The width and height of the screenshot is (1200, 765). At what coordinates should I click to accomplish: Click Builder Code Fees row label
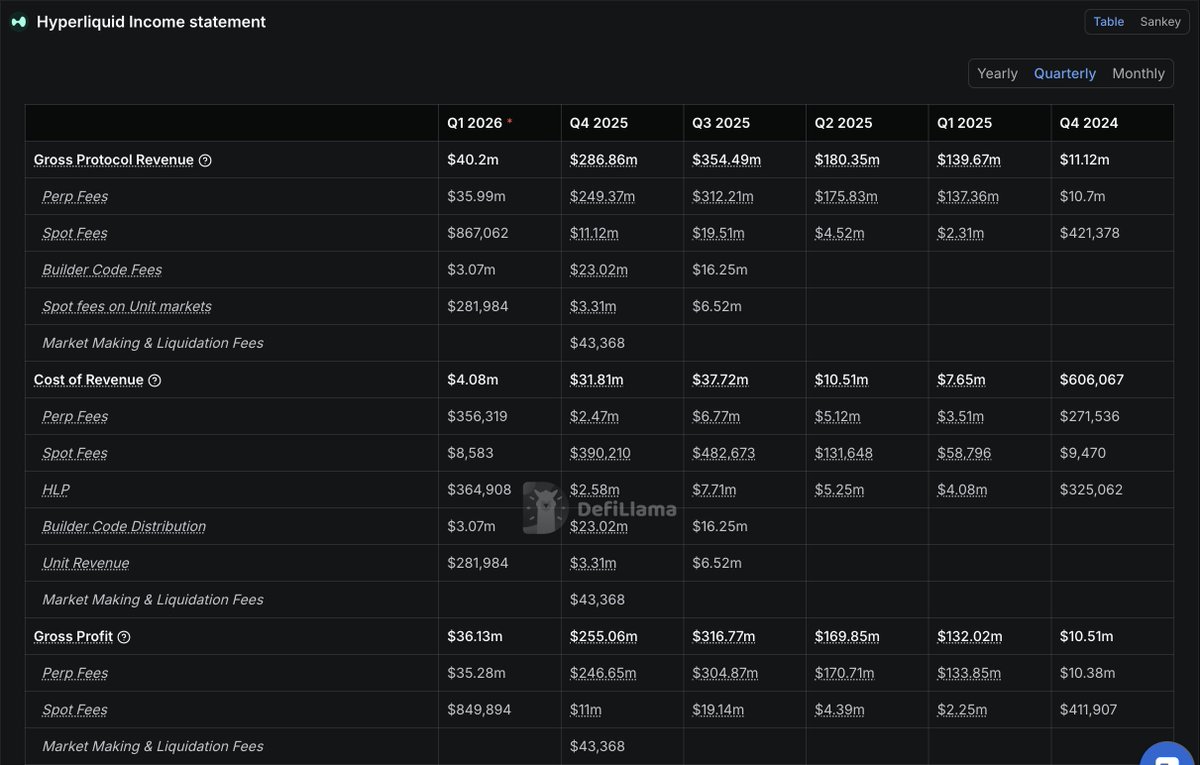(x=102, y=270)
